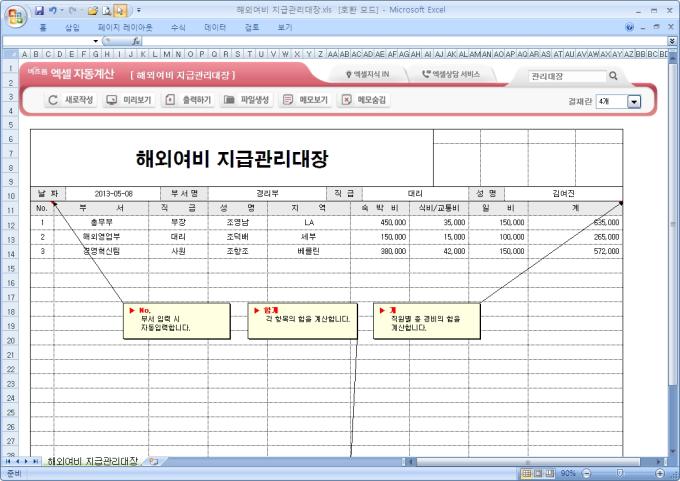Click the row 12 header
Viewport: 680px width, 481px height.
point(10,226)
